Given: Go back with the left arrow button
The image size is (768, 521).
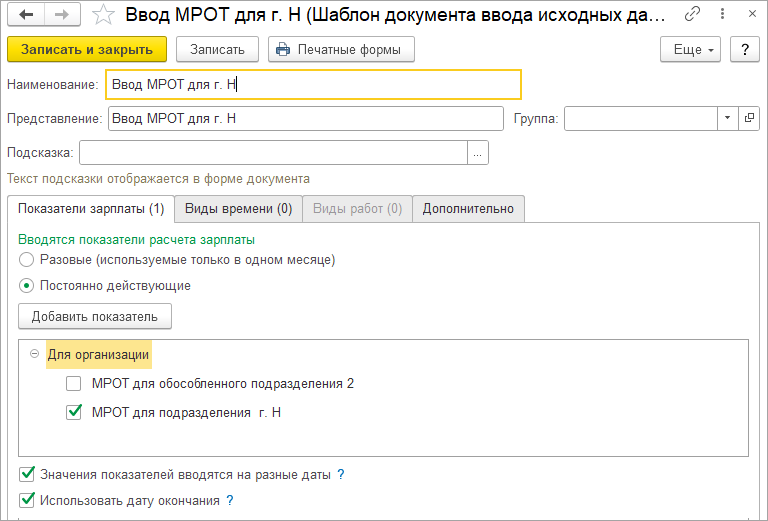Looking at the screenshot, I should pos(26,15).
